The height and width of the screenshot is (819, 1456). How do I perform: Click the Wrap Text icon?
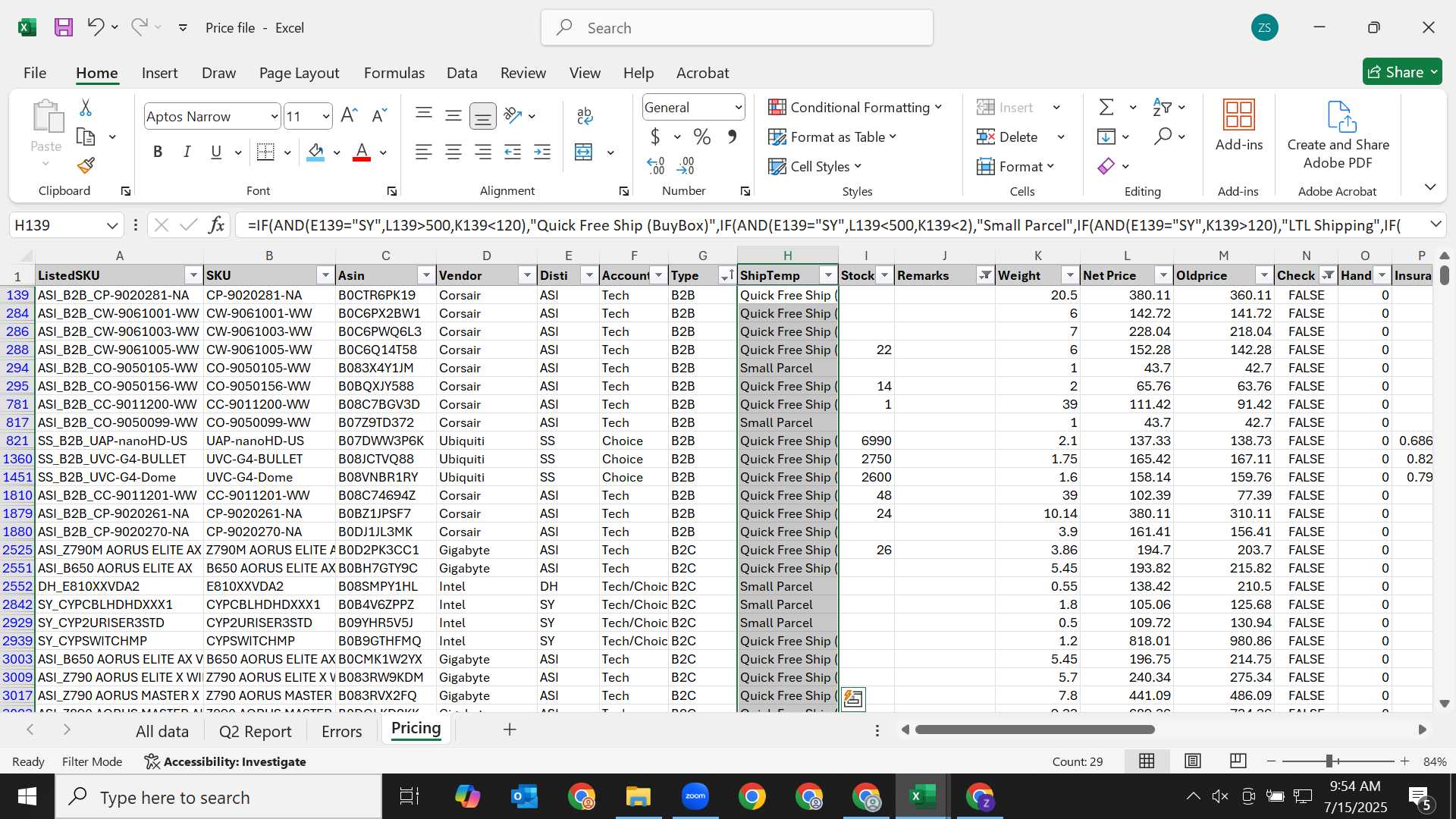[x=584, y=116]
